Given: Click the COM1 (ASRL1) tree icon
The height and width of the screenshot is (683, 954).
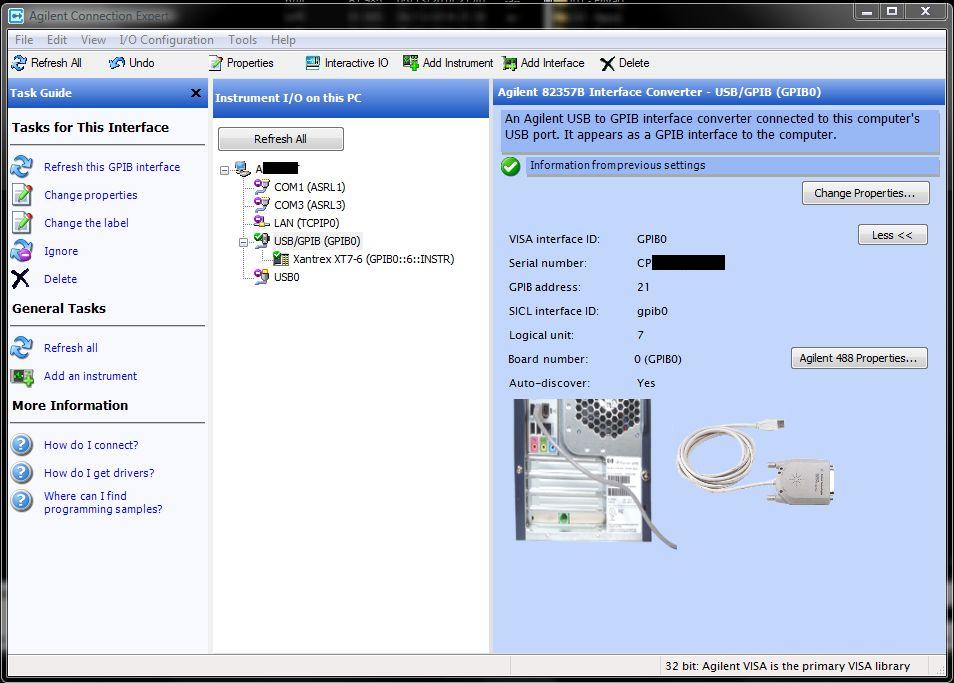Looking at the screenshot, I should pos(262,186).
